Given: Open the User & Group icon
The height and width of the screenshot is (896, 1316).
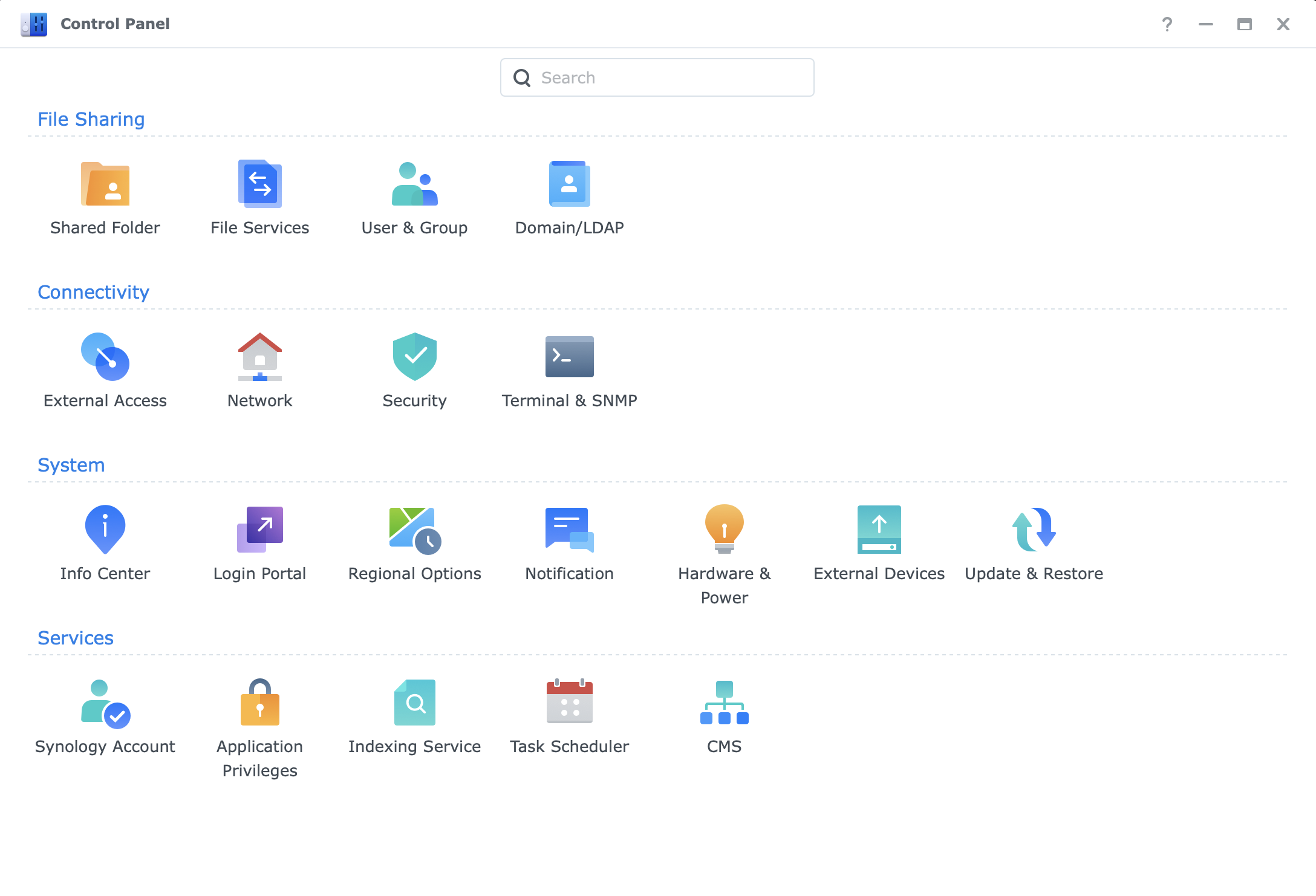Looking at the screenshot, I should [415, 184].
